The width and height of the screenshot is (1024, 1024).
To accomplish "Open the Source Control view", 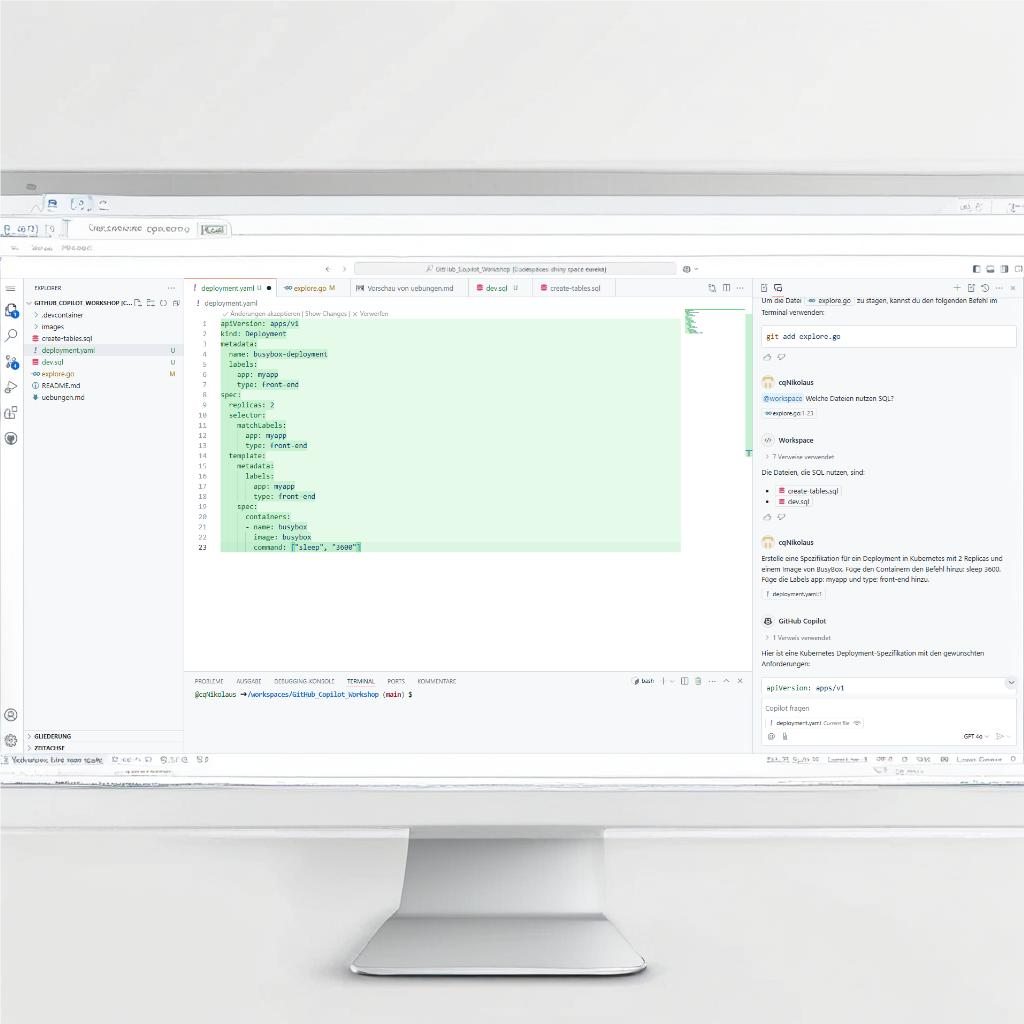I will pos(11,362).
